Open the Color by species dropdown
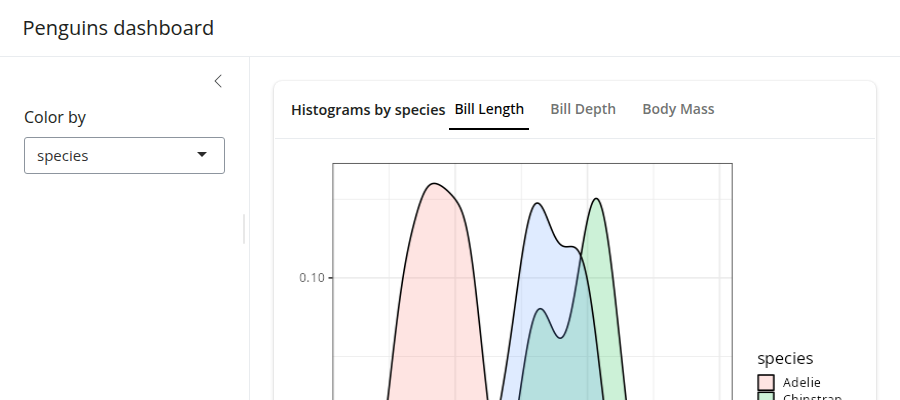Image resolution: width=900 pixels, height=400 pixels. (x=124, y=155)
